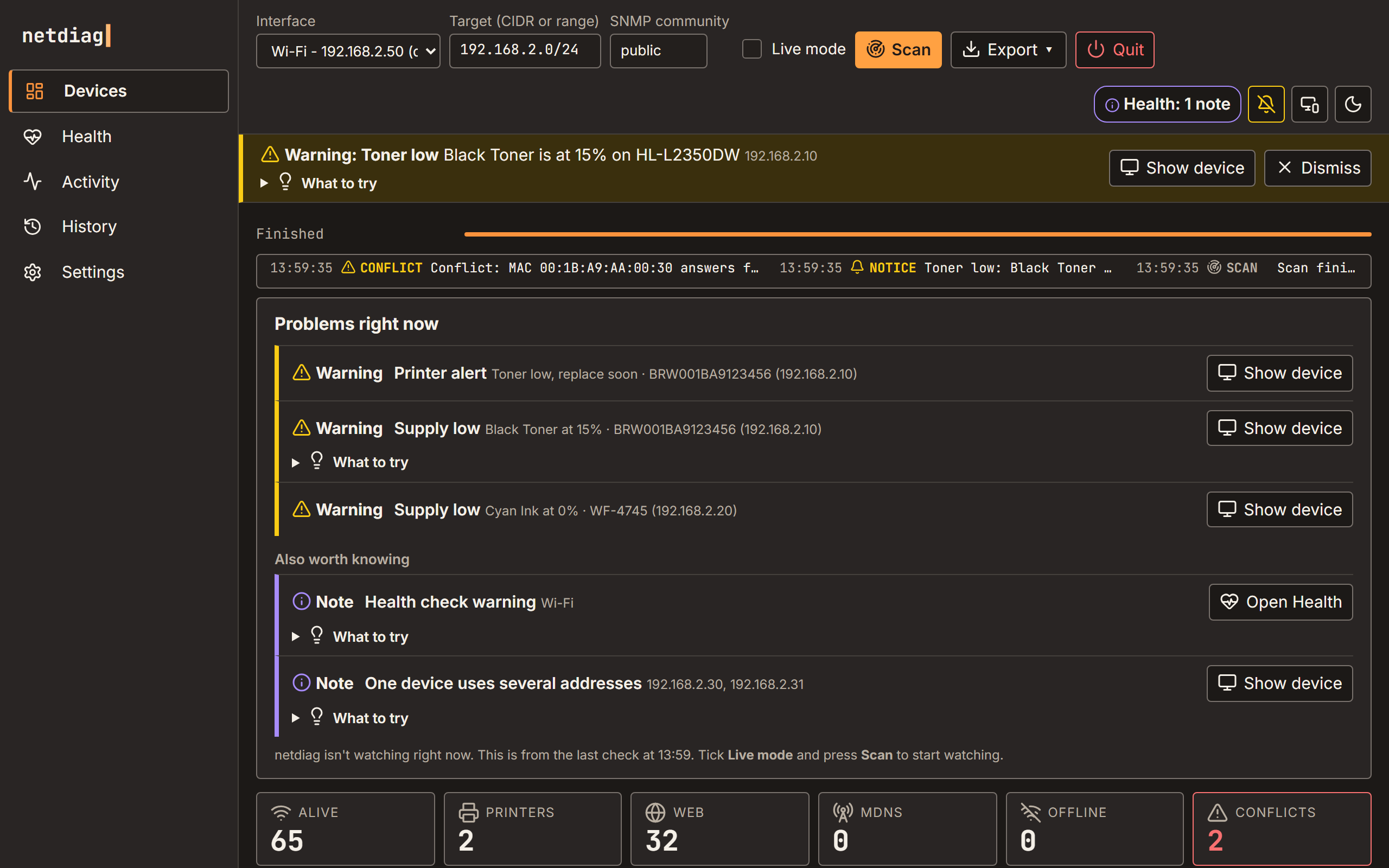
Task: Click the Target CIDR input field
Action: coord(525,51)
